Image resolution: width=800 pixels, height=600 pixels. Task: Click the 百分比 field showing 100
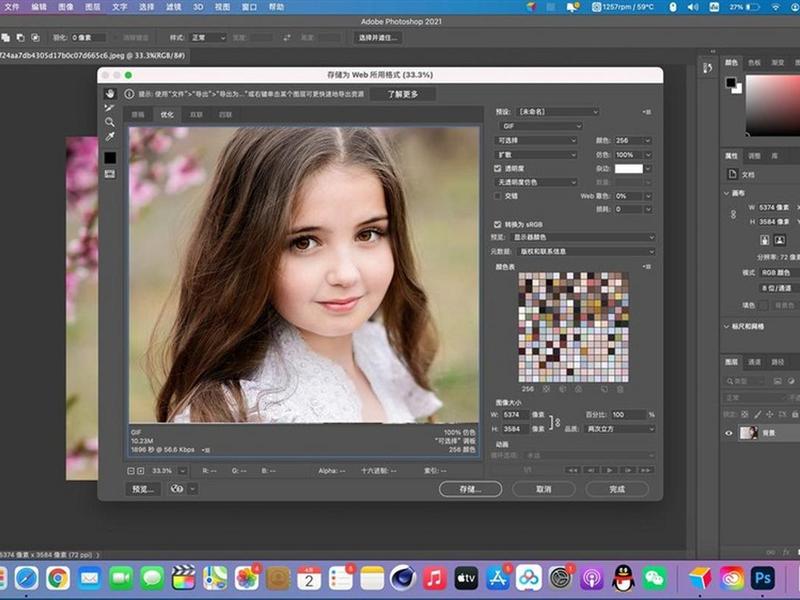point(629,415)
